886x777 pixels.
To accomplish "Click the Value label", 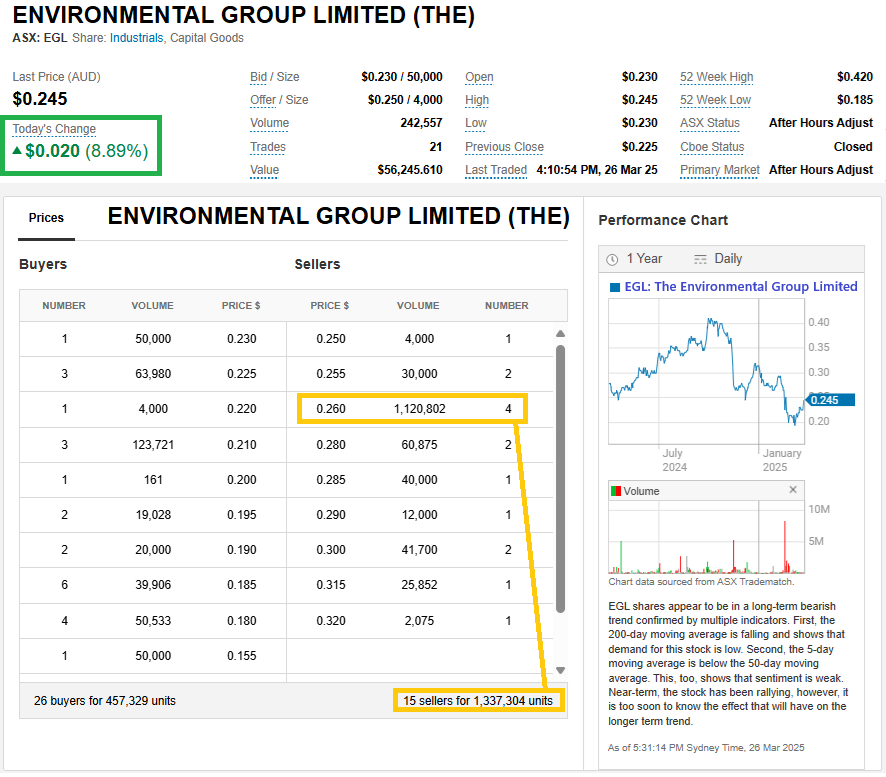I will pos(264,171).
